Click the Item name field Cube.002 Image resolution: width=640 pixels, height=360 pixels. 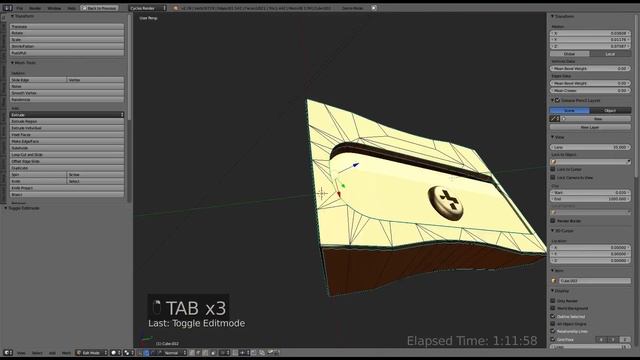[x=594, y=281]
